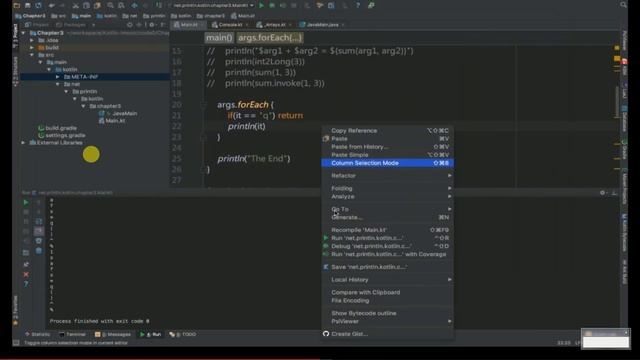
Task: Open the Messages tool window button
Action: pyautogui.click(x=113, y=334)
